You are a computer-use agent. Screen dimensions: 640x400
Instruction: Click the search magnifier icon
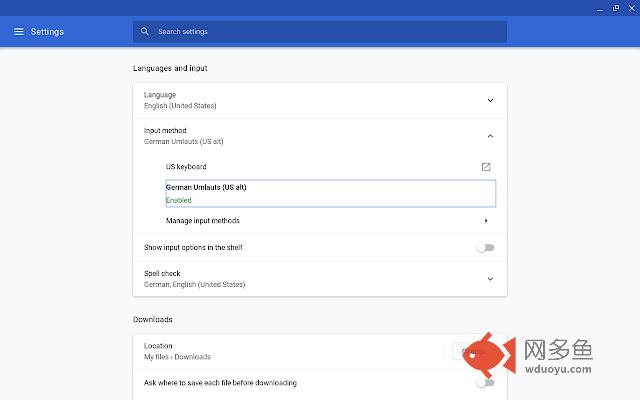tap(144, 31)
